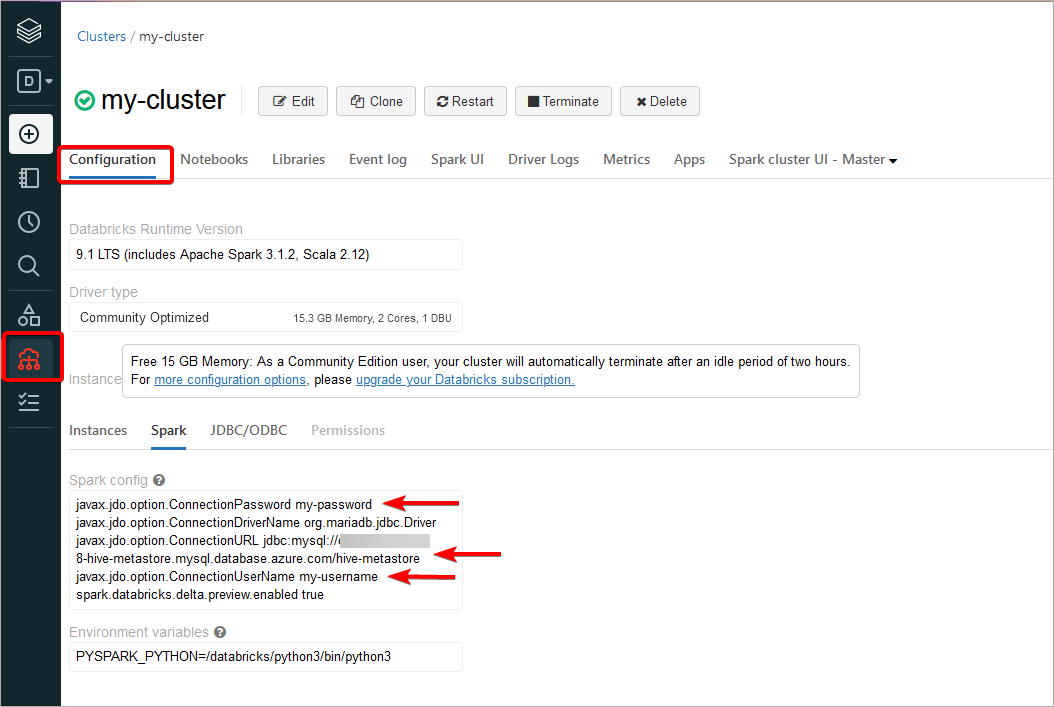Click the Restart cluster button
The height and width of the screenshot is (707, 1054).
(465, 100)
